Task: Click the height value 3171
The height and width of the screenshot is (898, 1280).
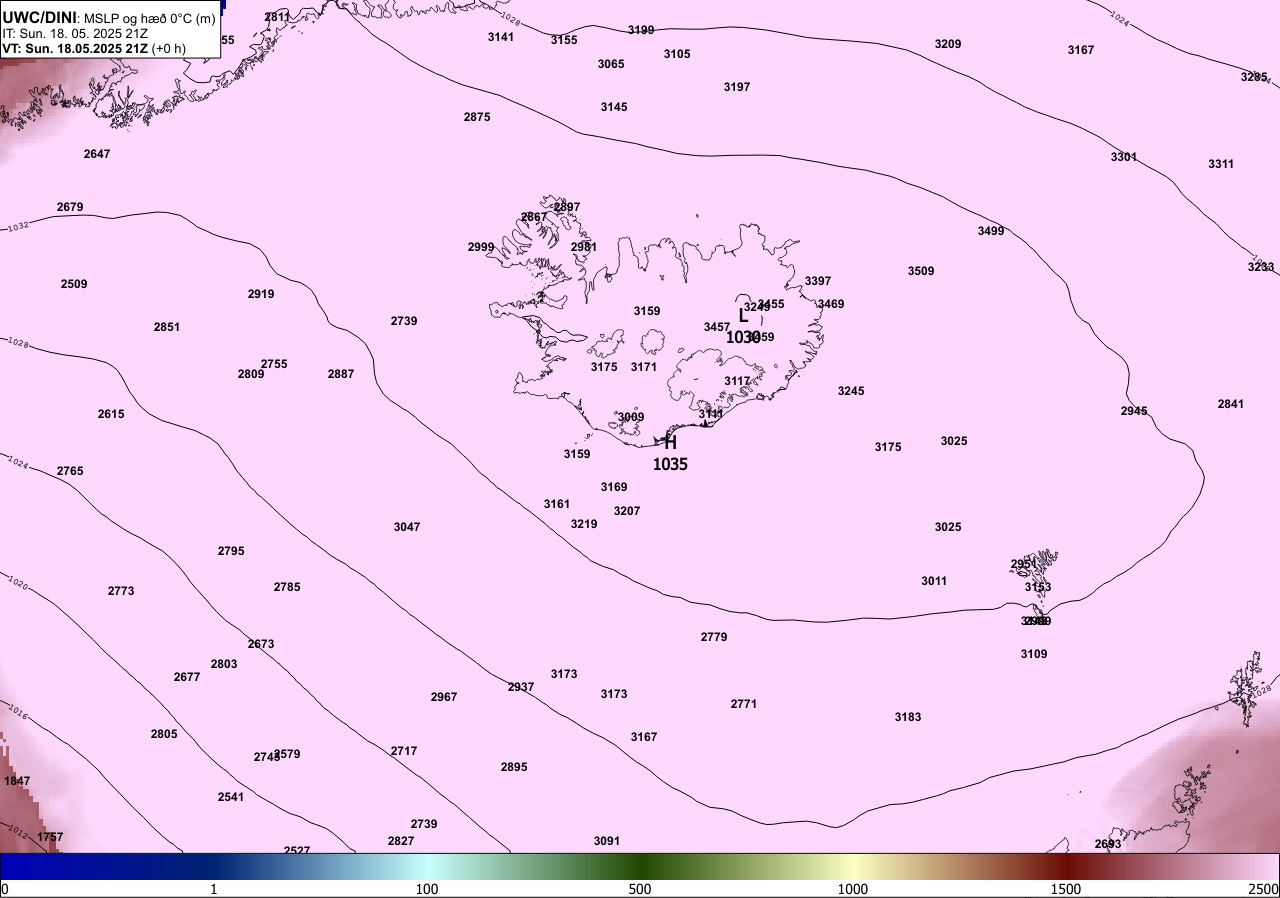Action: (644, 367)
